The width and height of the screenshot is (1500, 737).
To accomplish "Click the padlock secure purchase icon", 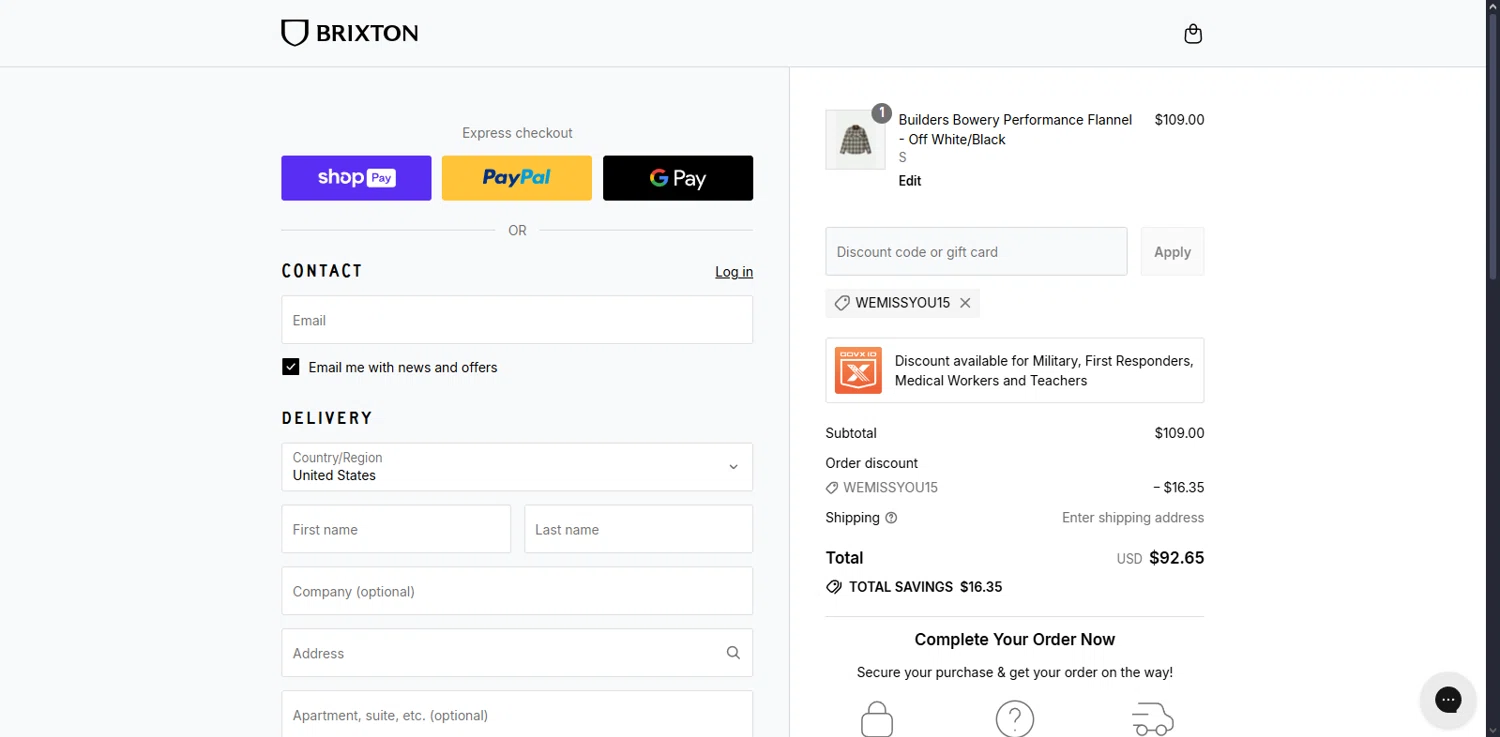I will [877, 719].
